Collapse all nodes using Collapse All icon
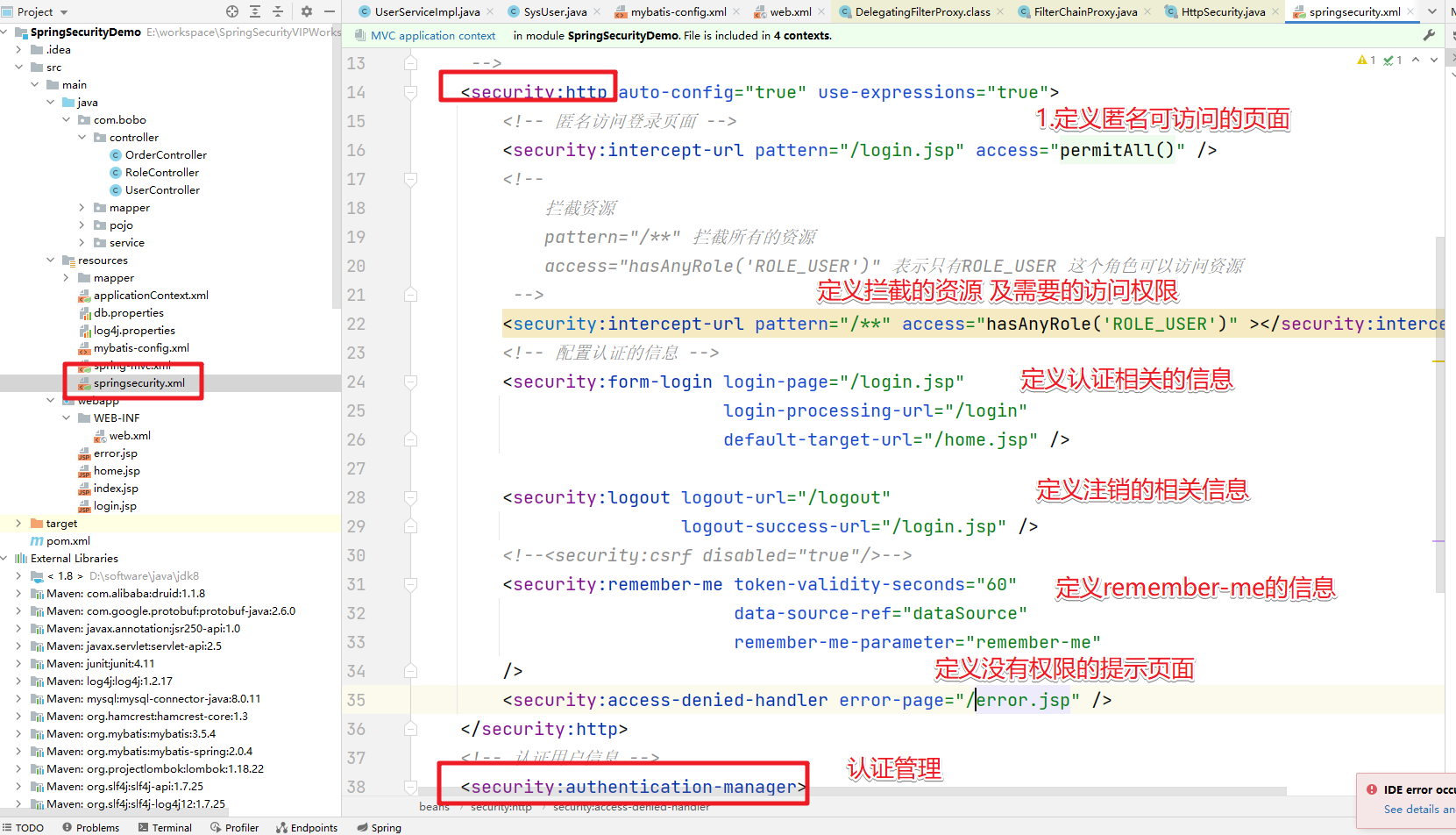The height and width of the screenshot is (835, 1456). coord(276,12)
